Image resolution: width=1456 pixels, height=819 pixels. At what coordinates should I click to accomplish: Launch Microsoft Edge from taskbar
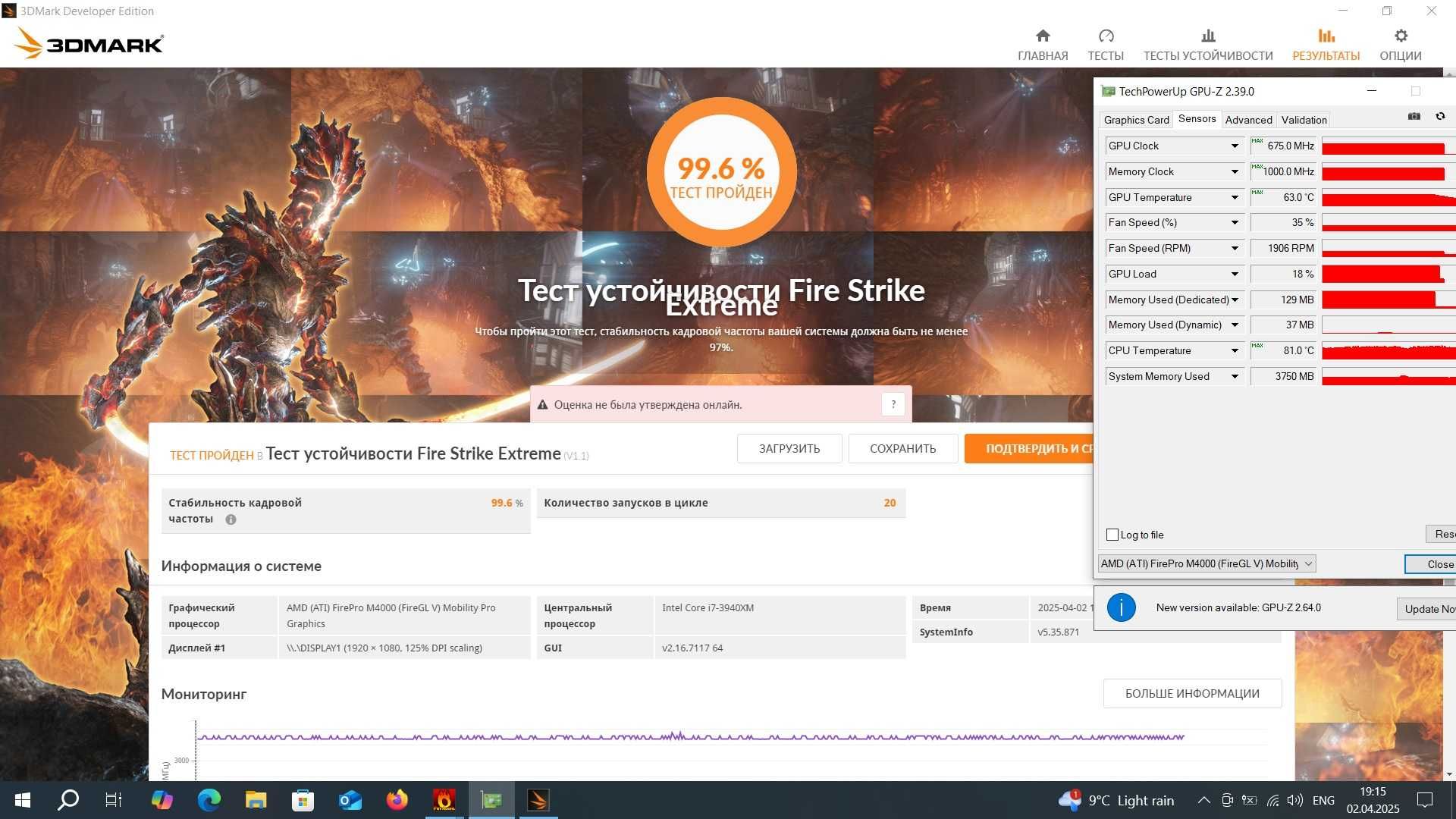pyautogui.click(x=209, y=800)
